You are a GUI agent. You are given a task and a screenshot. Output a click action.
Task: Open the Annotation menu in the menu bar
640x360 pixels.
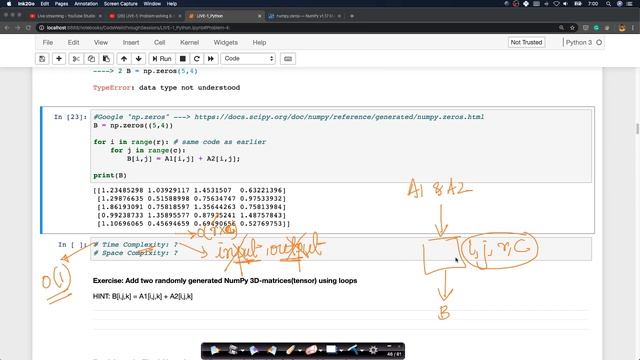pyautogui.click(x=86, y=4)
